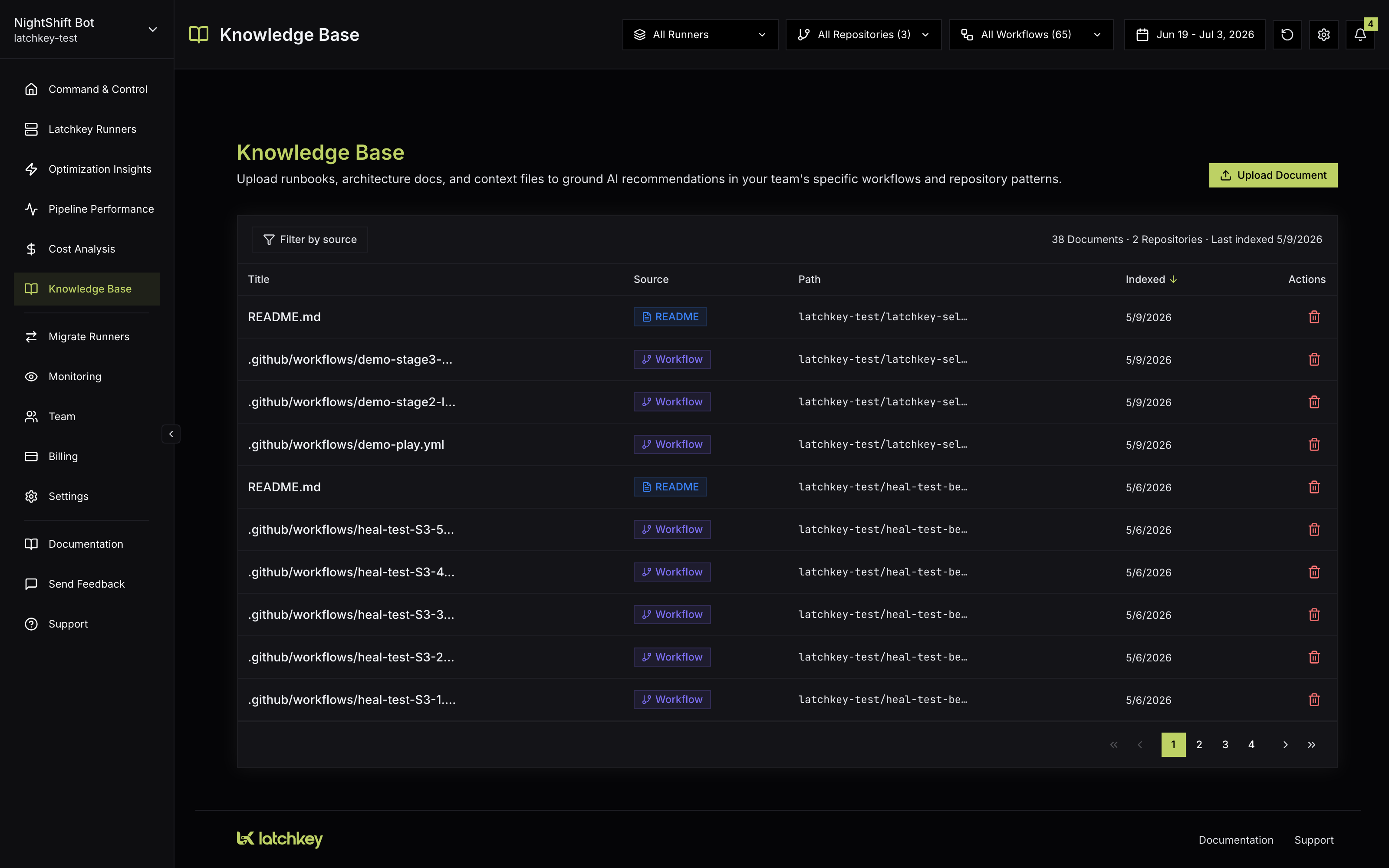The height and width of the screenshot is (868, 1389).
Task: Open the Filter by source menu
Action: coord(310,240)
